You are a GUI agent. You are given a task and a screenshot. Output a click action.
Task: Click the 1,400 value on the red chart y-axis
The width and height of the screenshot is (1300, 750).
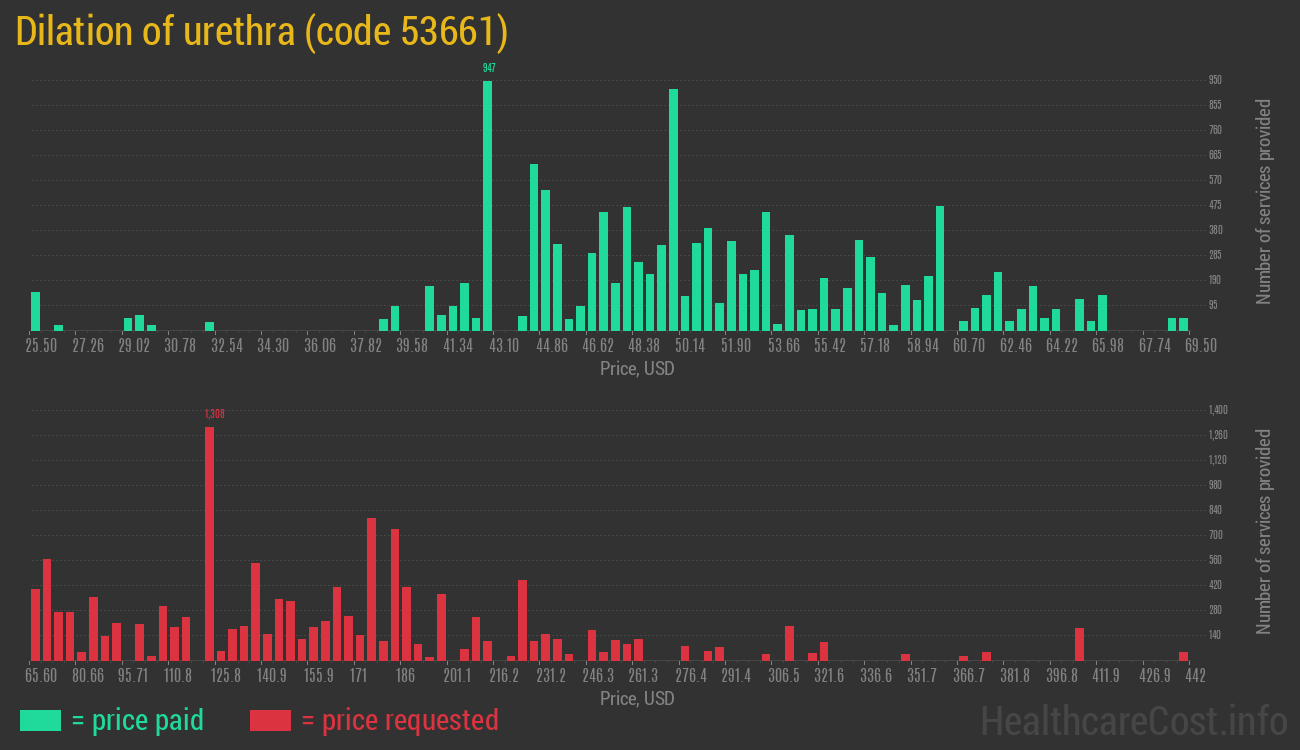pyautogui.click(x=1217, y=410)
